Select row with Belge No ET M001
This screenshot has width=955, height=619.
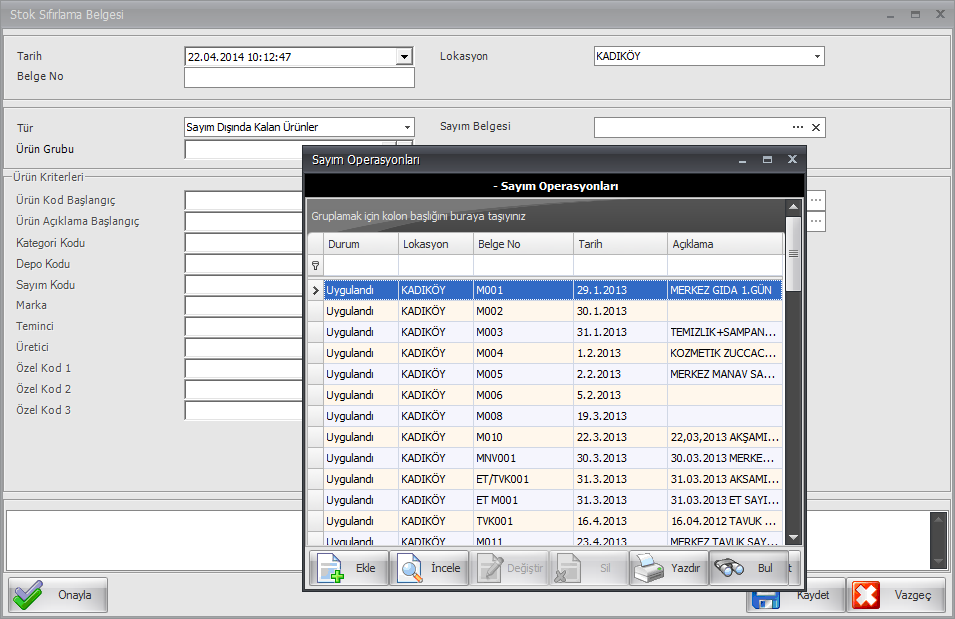pos(553,500)
